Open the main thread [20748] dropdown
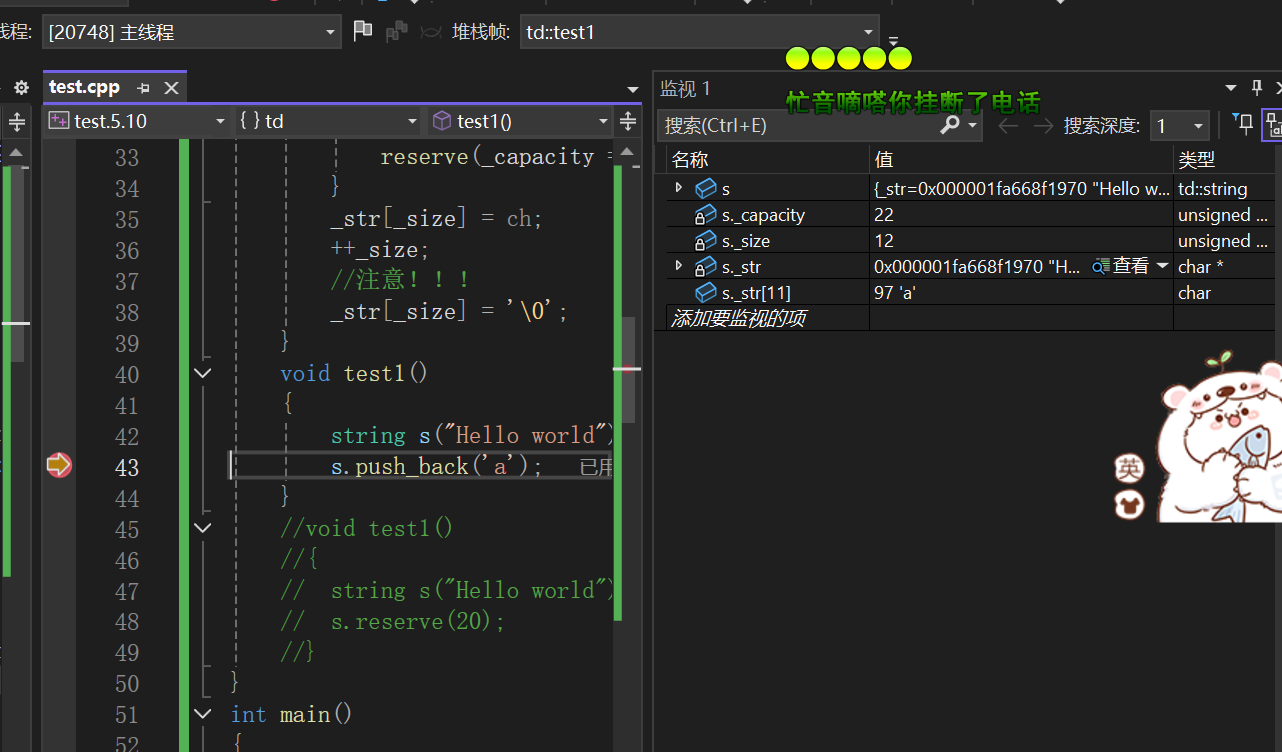The height and width of the screenshot is (752, 1282). click(x=192, y=32)
